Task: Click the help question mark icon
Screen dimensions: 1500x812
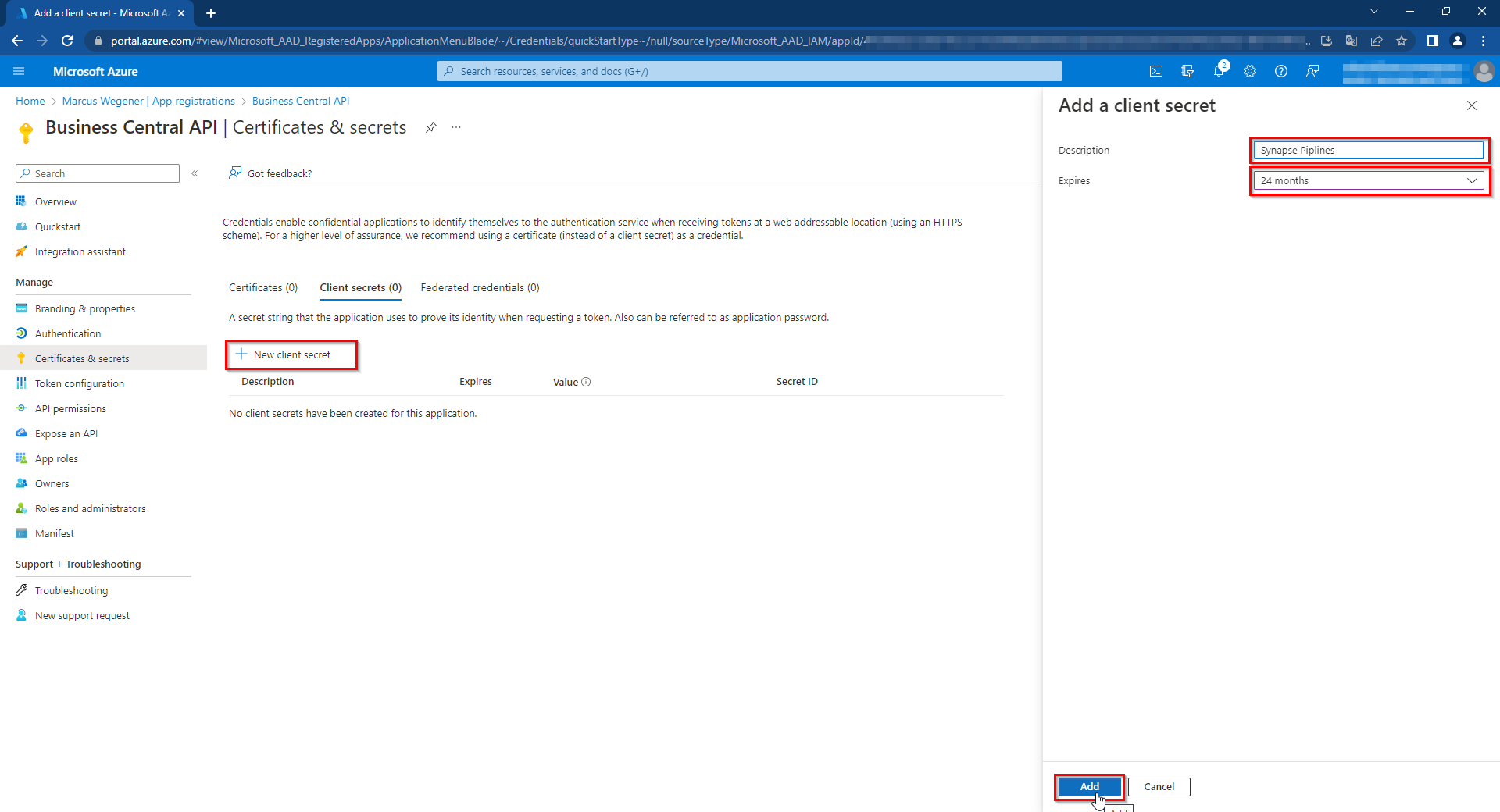Action: pos(1281,71)
